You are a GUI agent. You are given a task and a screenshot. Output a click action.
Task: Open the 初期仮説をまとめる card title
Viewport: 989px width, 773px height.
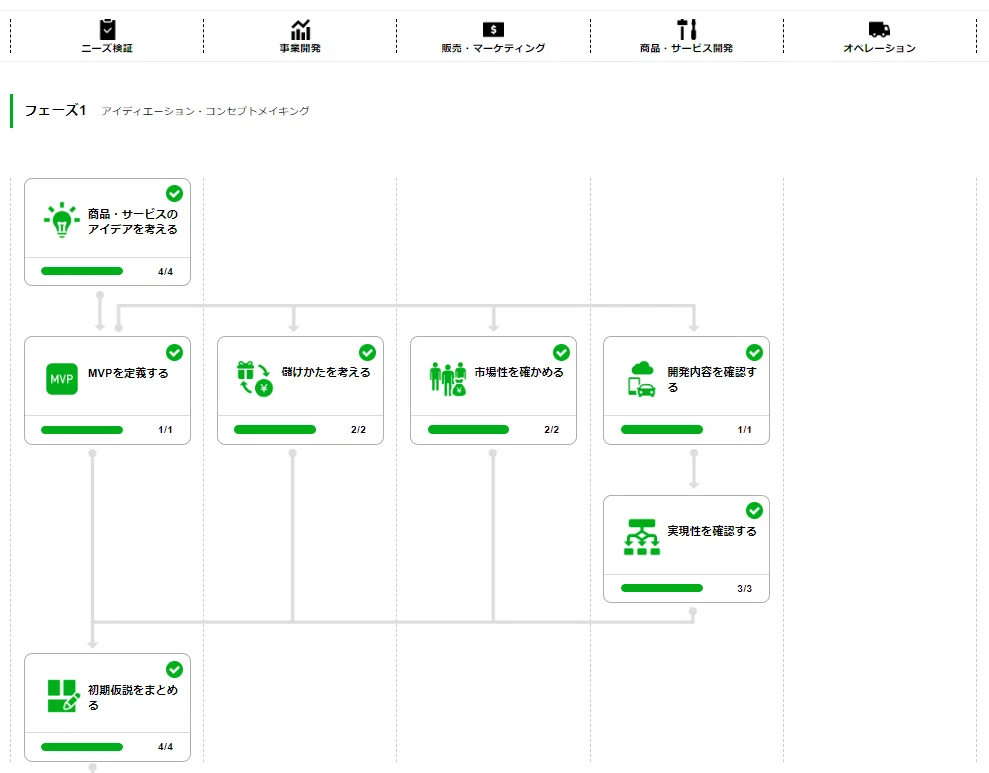(132, 697)
